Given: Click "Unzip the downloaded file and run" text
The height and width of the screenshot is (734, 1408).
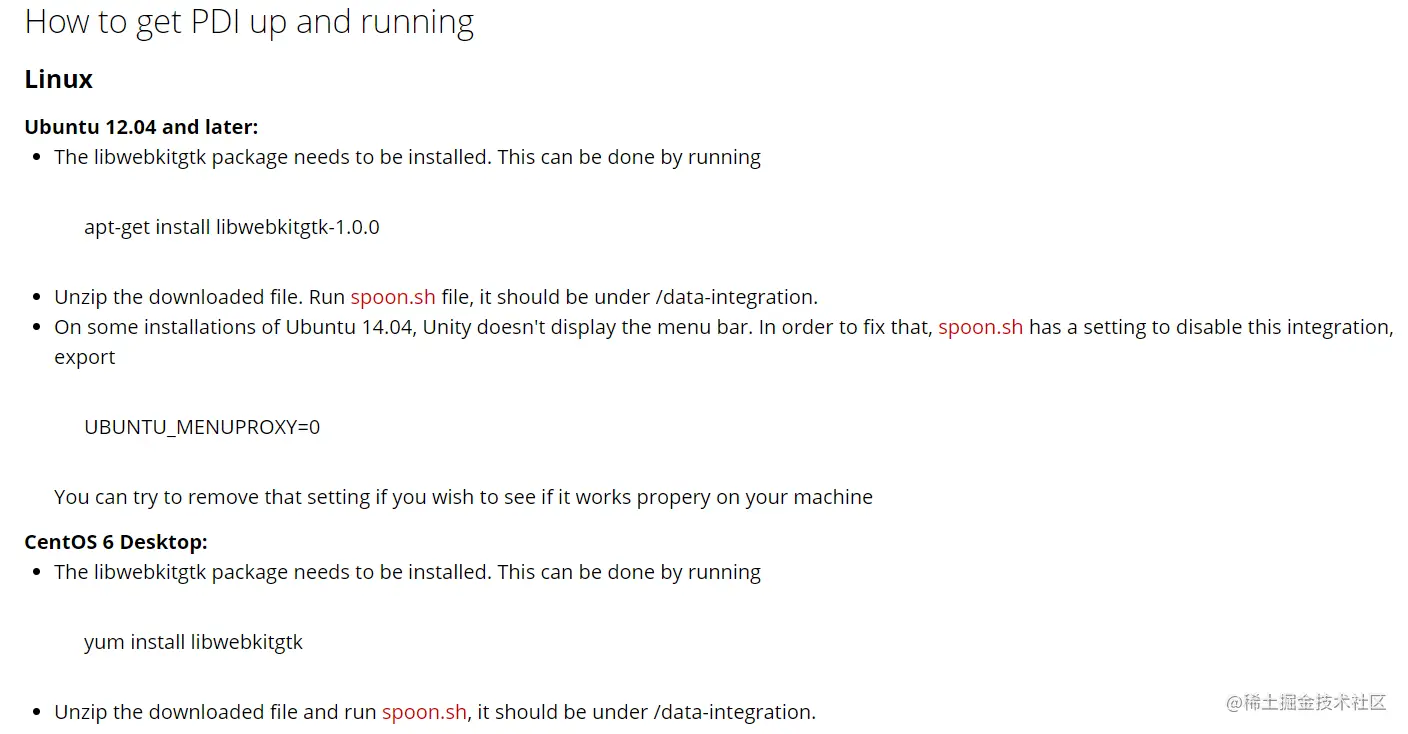Looking at the screenshot, I should (x=216, y=712).
